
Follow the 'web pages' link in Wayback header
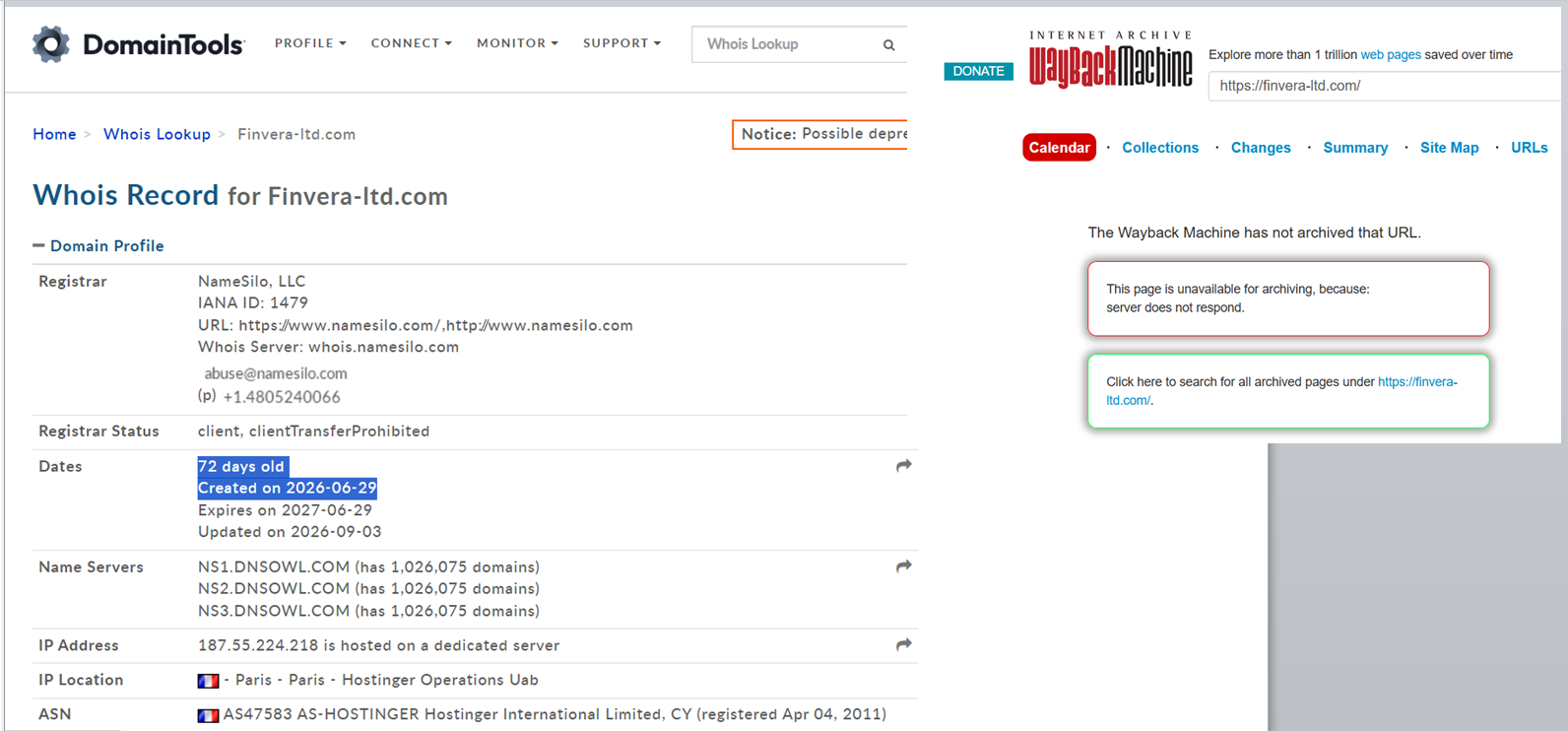[1390, 55]
